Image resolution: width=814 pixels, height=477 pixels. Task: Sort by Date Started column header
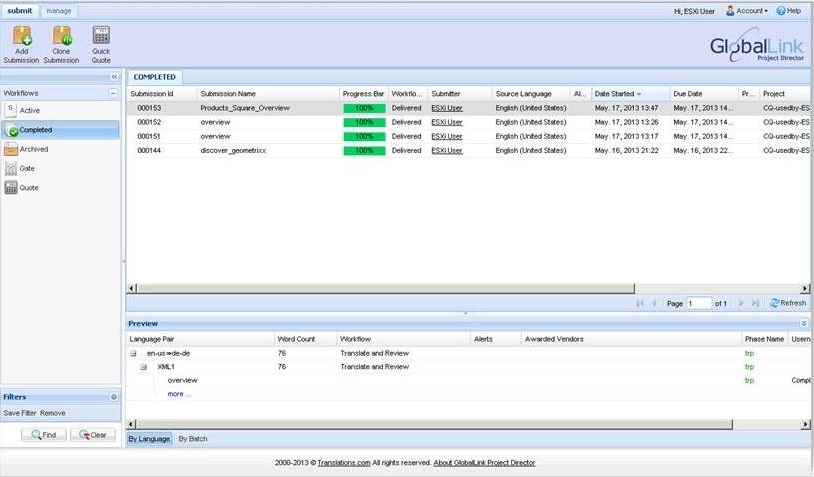pyautogui.click(x=630, y=94)
